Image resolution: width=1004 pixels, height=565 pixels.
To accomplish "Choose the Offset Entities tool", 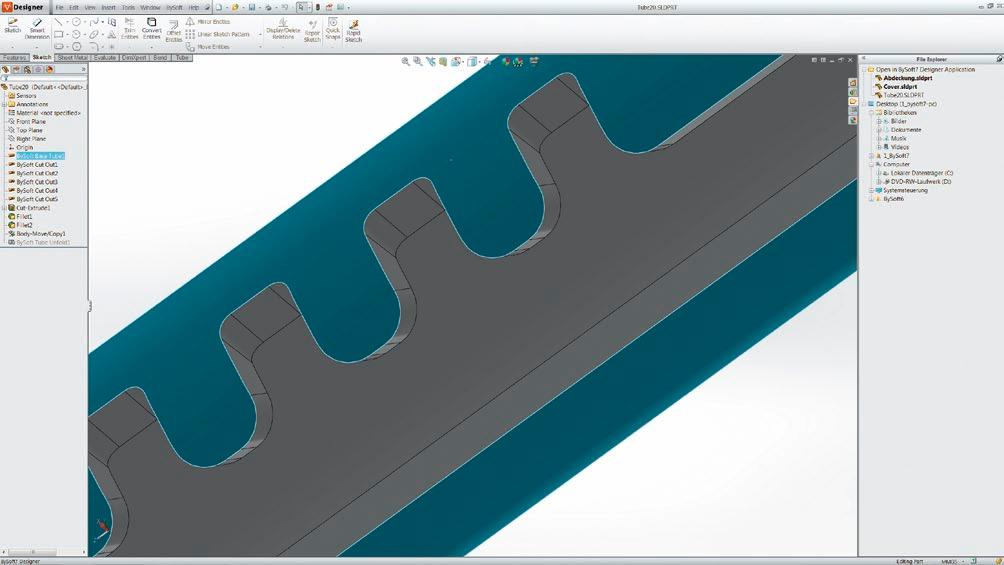I will coord(174,31).
